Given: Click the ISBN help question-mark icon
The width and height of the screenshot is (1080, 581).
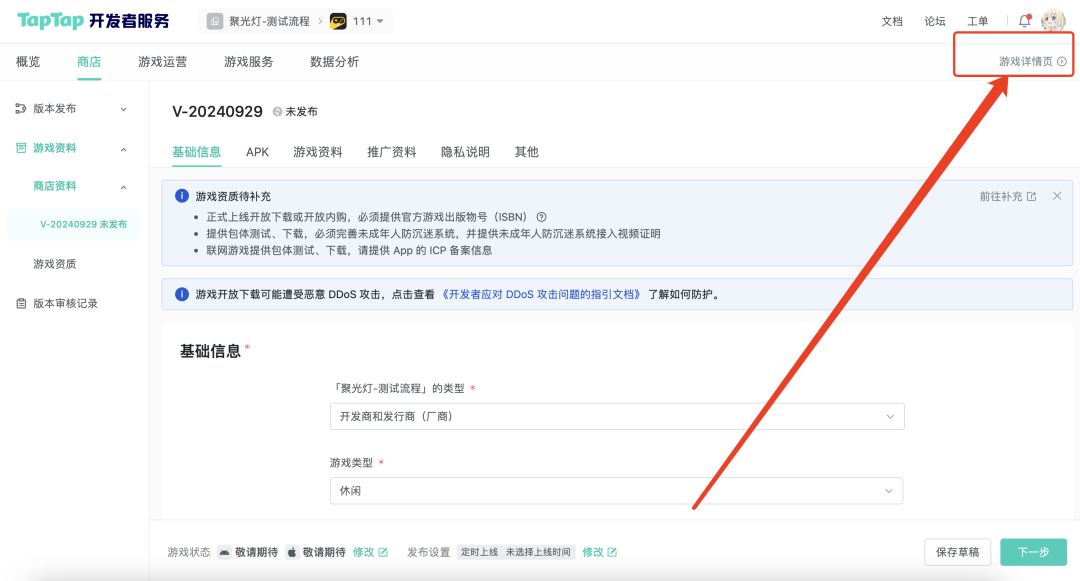Looking at the screenshot, I should point(541,217).
